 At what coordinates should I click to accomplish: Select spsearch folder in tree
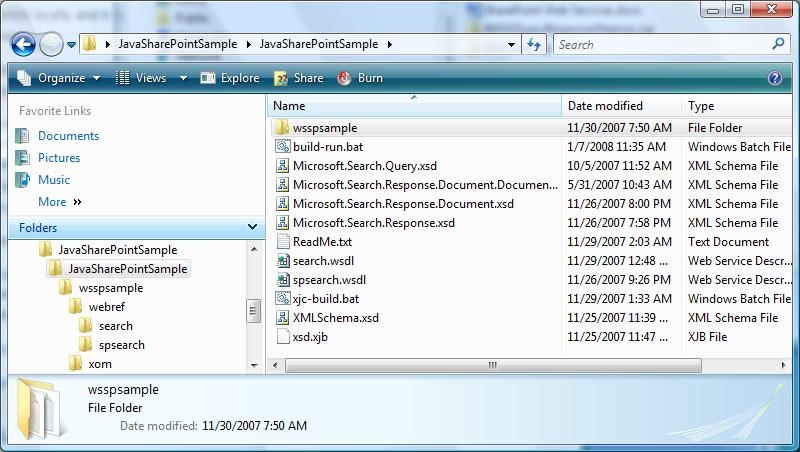click(122, 345)
